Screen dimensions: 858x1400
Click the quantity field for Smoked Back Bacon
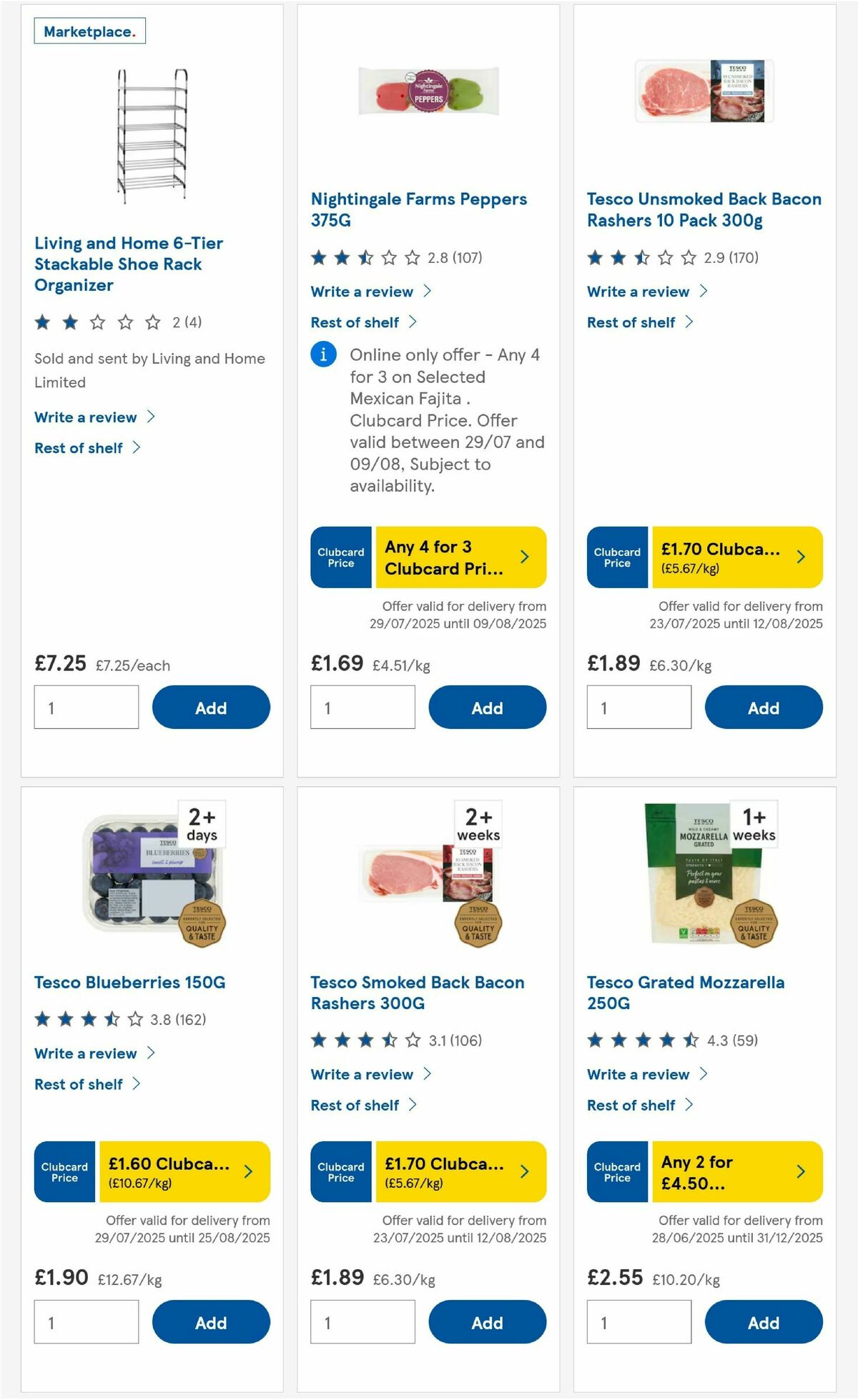point(363,1321)
